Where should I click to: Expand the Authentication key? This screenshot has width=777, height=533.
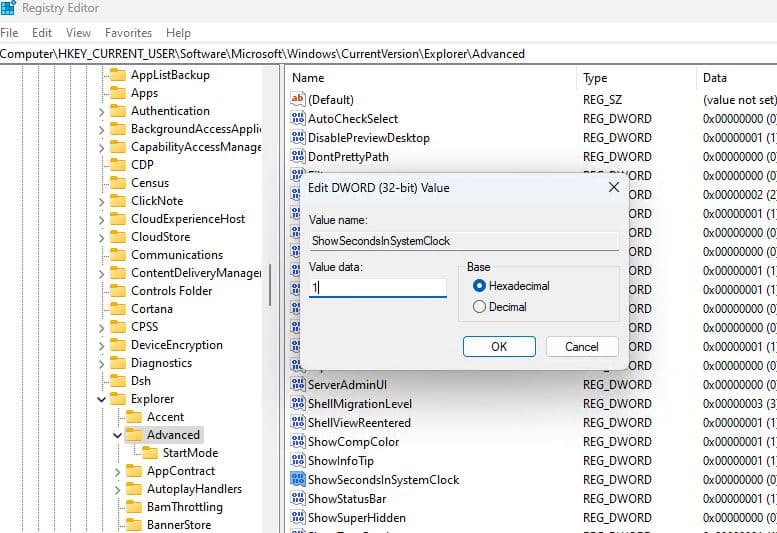tap(102, 112)
